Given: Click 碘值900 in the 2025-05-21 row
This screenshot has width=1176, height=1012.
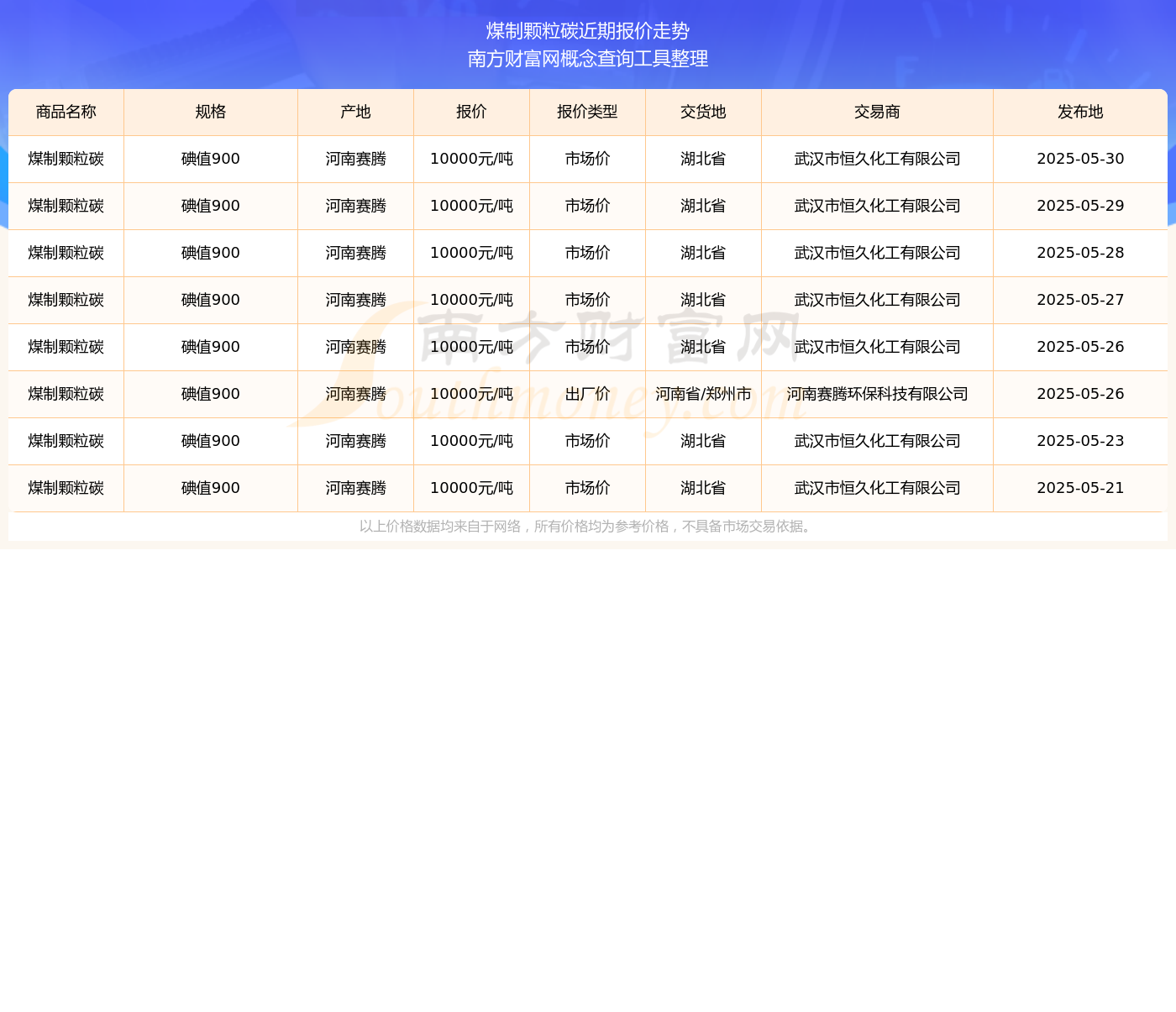Looking at the screenshot, I should 211,489.
